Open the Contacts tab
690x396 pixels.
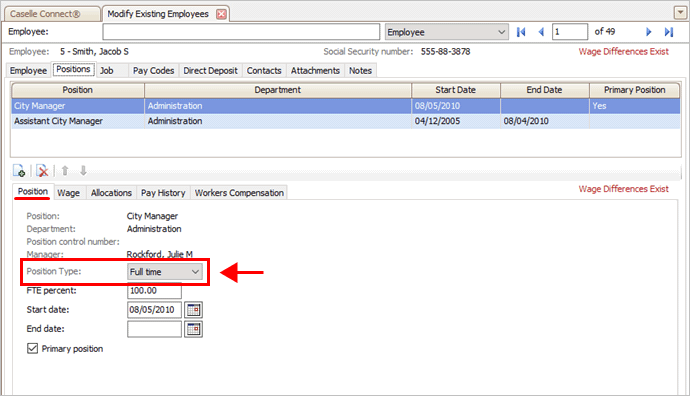click(264, 70)
